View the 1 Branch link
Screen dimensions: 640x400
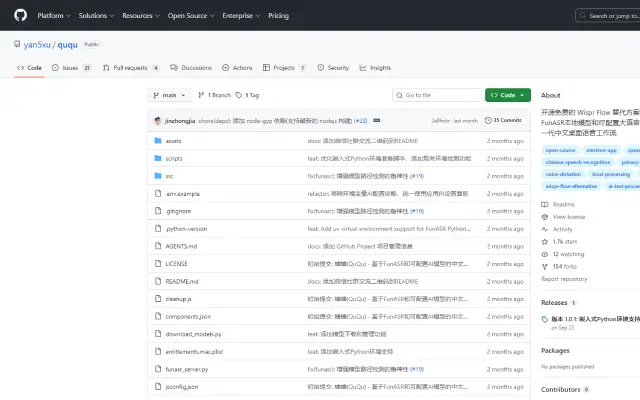(x=215, y=95)
